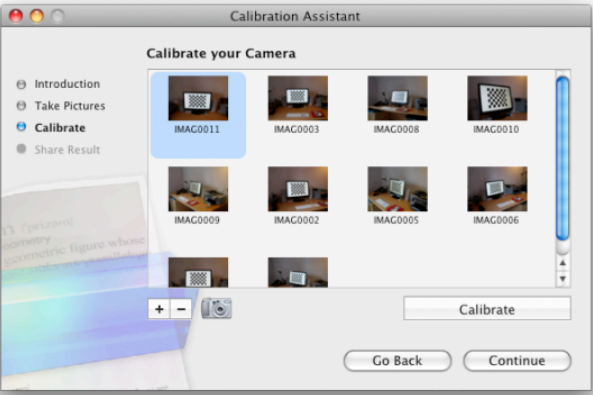Select thumbnail IMAG0010
593x395 pixels.
[497, 98]
